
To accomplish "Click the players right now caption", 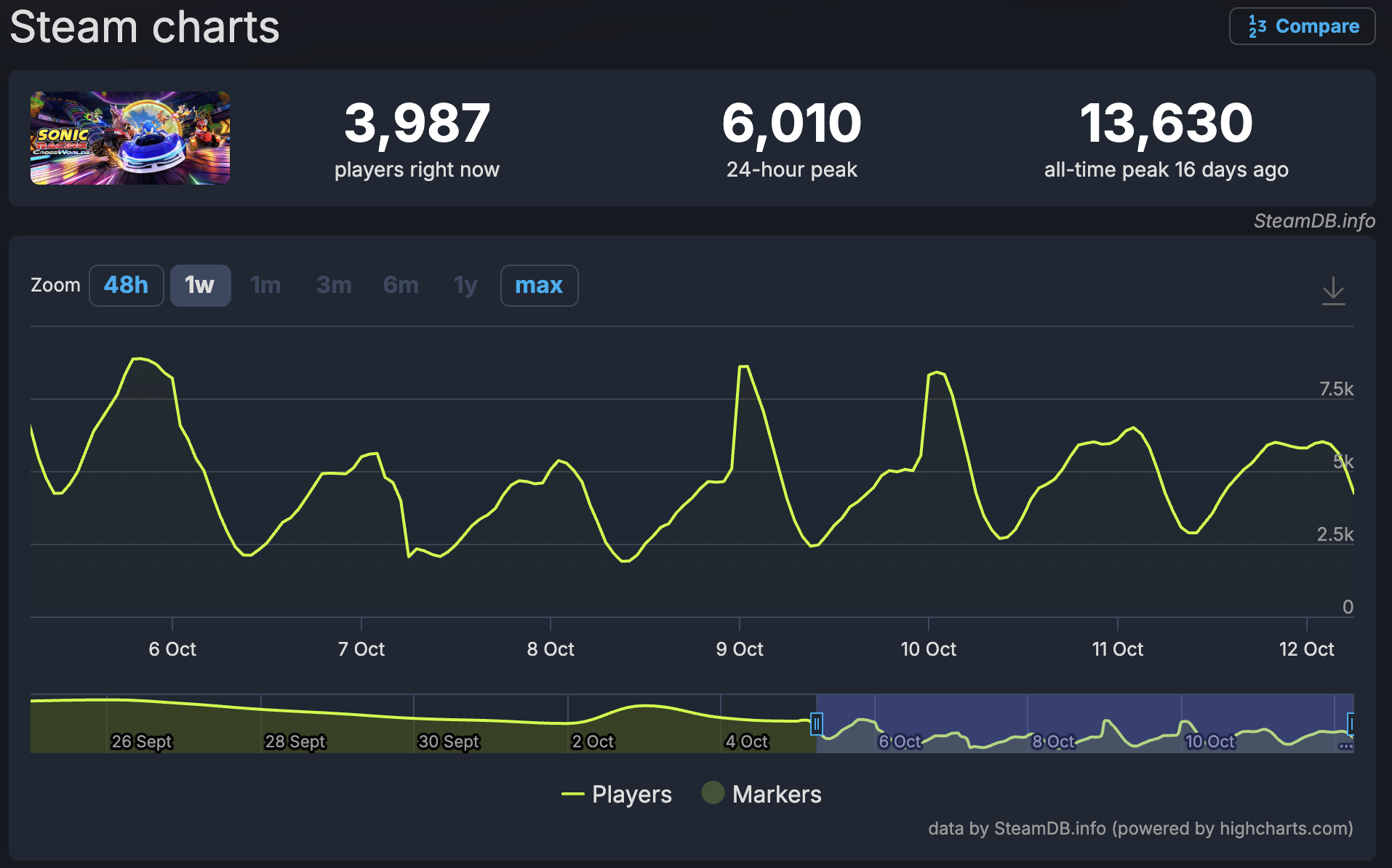I will (417, 170).
